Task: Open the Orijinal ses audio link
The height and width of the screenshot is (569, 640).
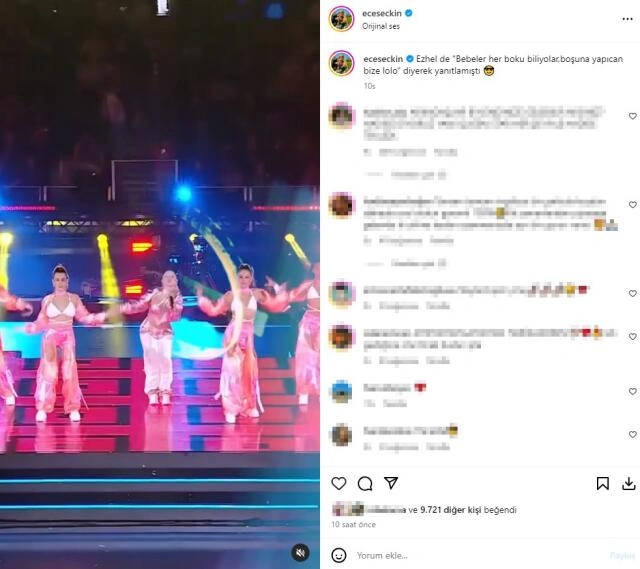Action: (x=381, y=26)
